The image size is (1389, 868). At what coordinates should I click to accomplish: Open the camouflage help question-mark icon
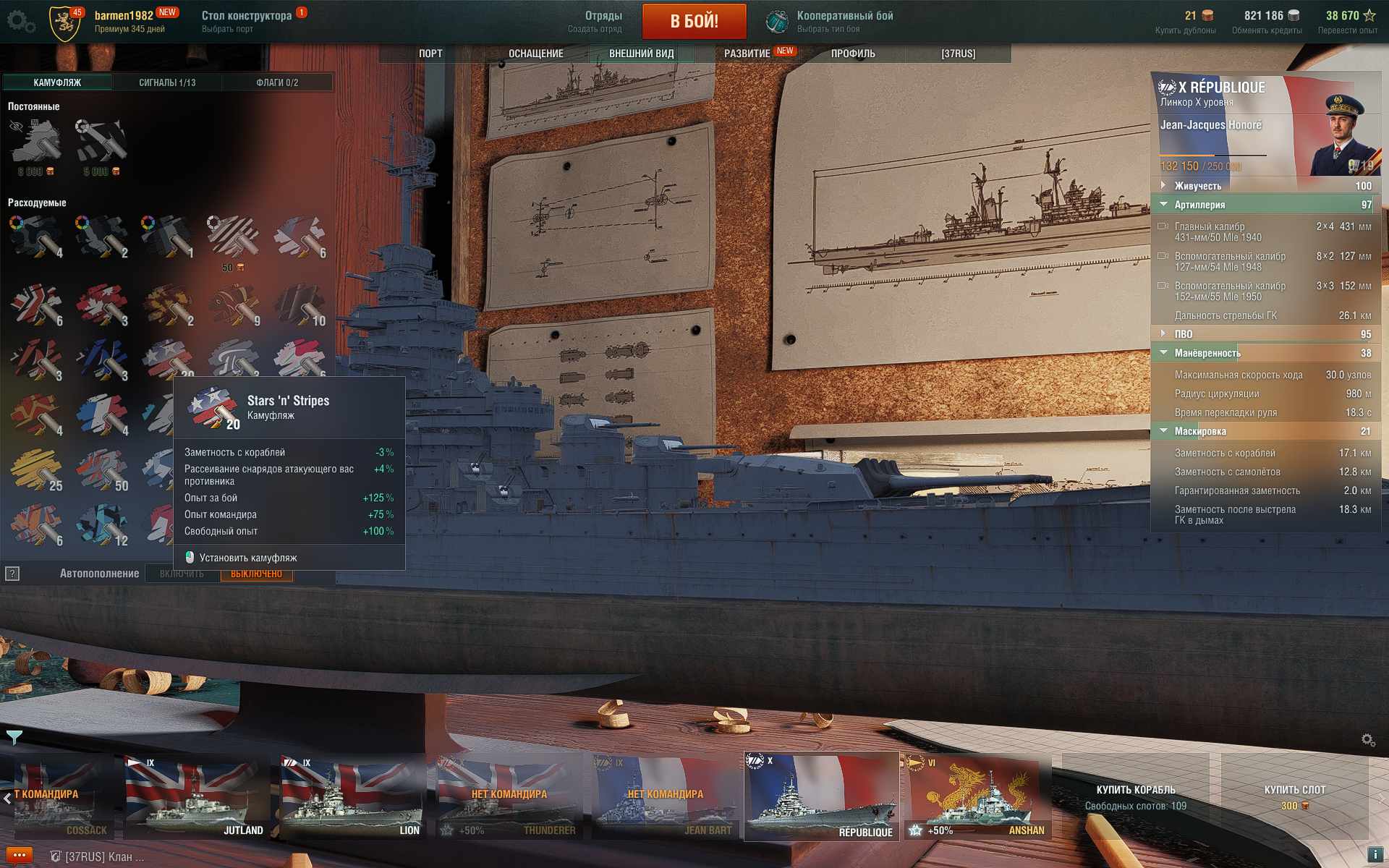point(12,574)
